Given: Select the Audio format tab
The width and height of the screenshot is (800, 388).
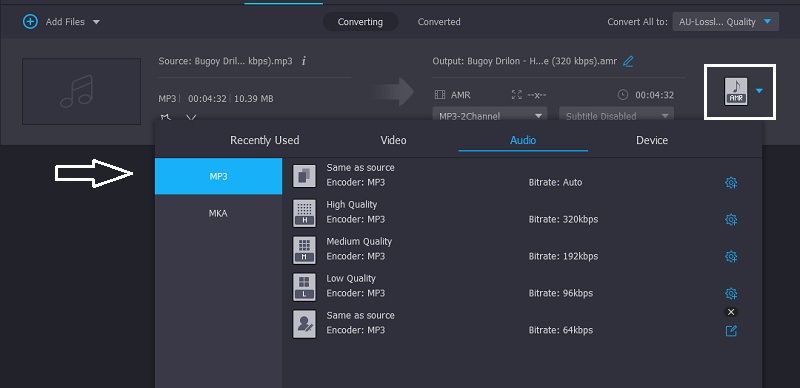Looking at the screenshot, I should coord(523,140).
